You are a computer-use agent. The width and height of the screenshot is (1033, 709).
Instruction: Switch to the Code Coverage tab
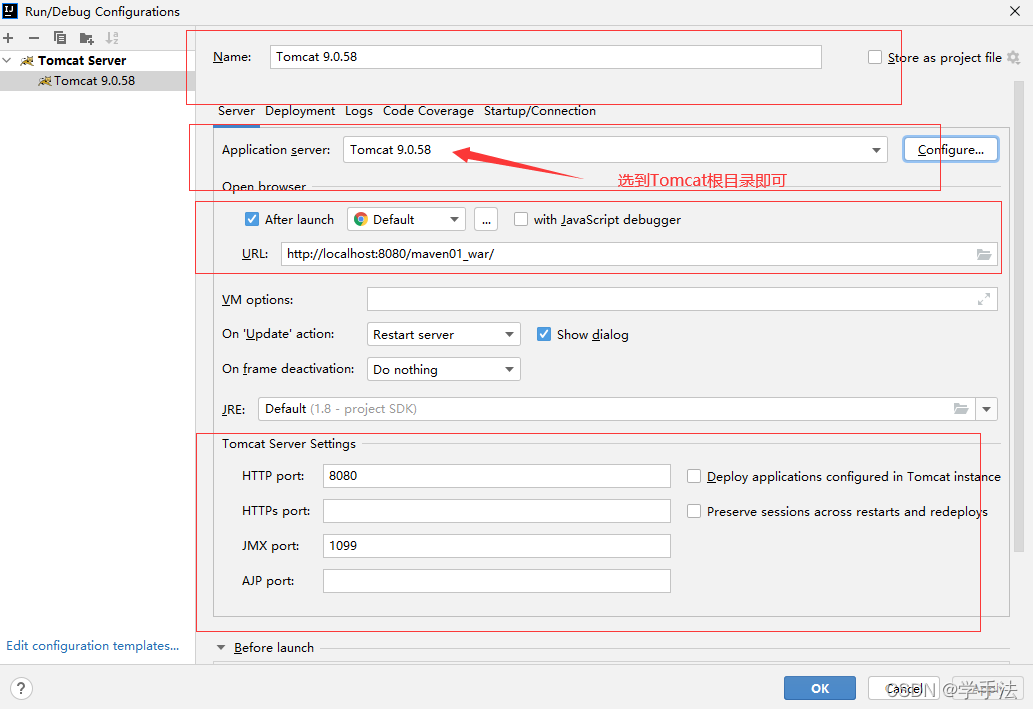pos(428,111)
